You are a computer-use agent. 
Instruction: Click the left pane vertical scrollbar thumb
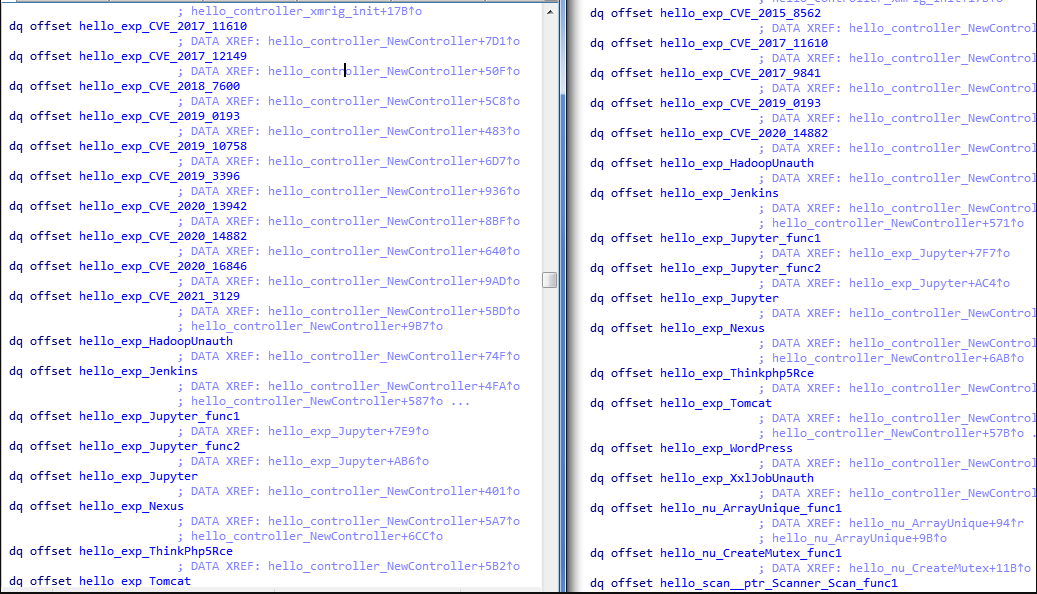[550, 280]
